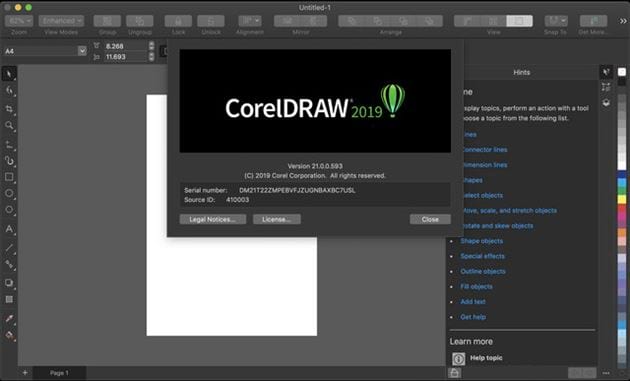Select the Text tool
Viewport: 630px width, 381px height.
tap(9, 229)
